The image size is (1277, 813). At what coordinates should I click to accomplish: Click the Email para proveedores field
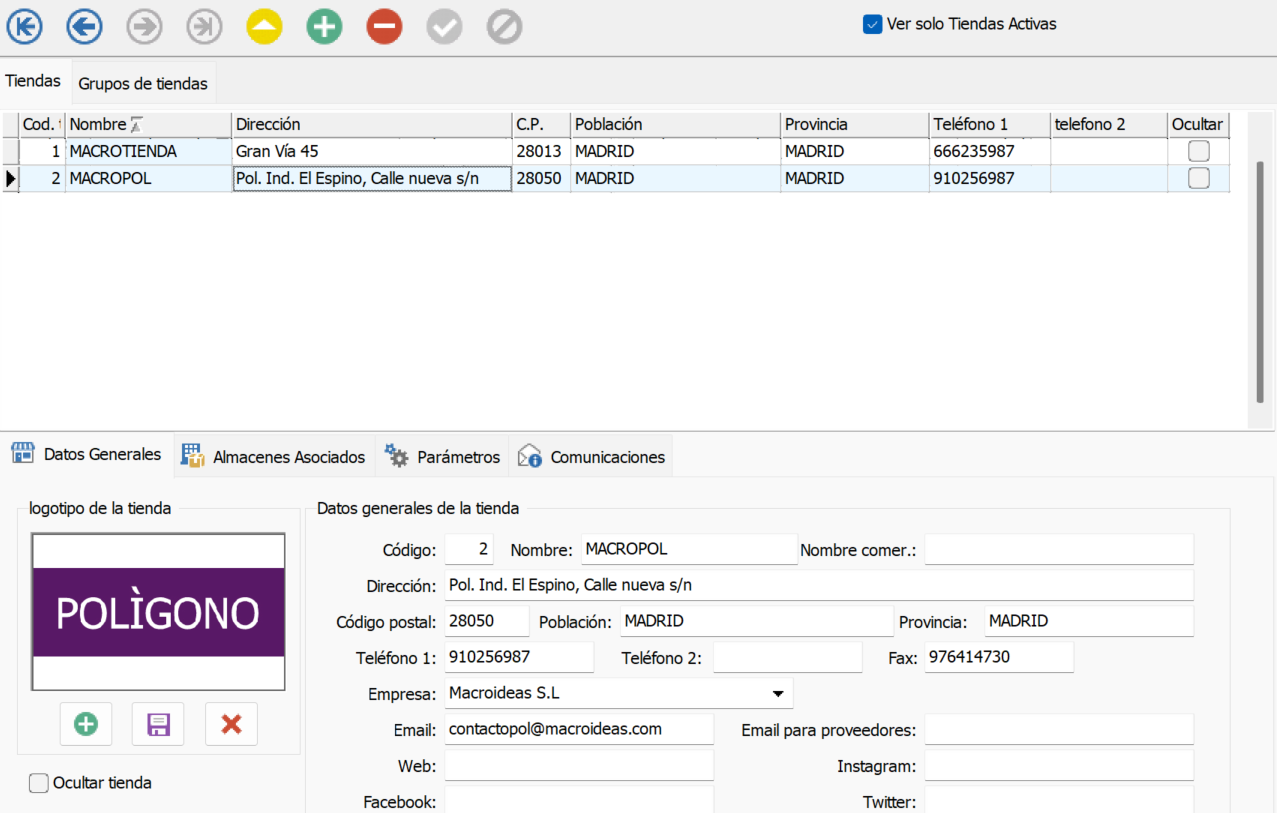1059,729
